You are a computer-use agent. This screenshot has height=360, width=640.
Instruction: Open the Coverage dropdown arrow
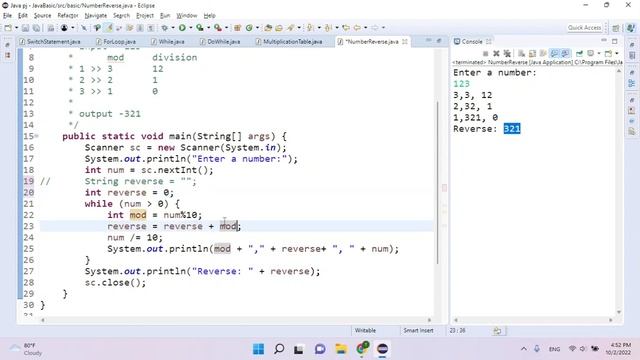(x=209, y=28)
